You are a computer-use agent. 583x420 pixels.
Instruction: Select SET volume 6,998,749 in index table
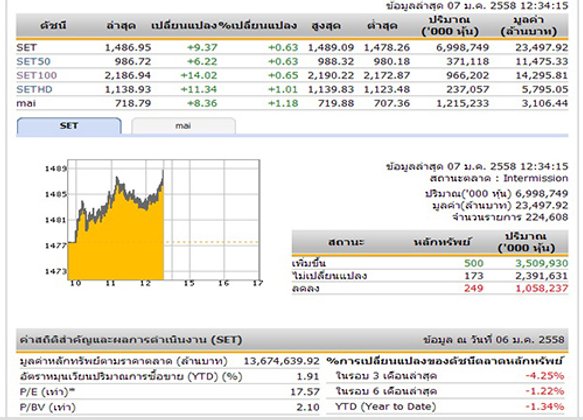pyautogui.click(x=463, y=48)
